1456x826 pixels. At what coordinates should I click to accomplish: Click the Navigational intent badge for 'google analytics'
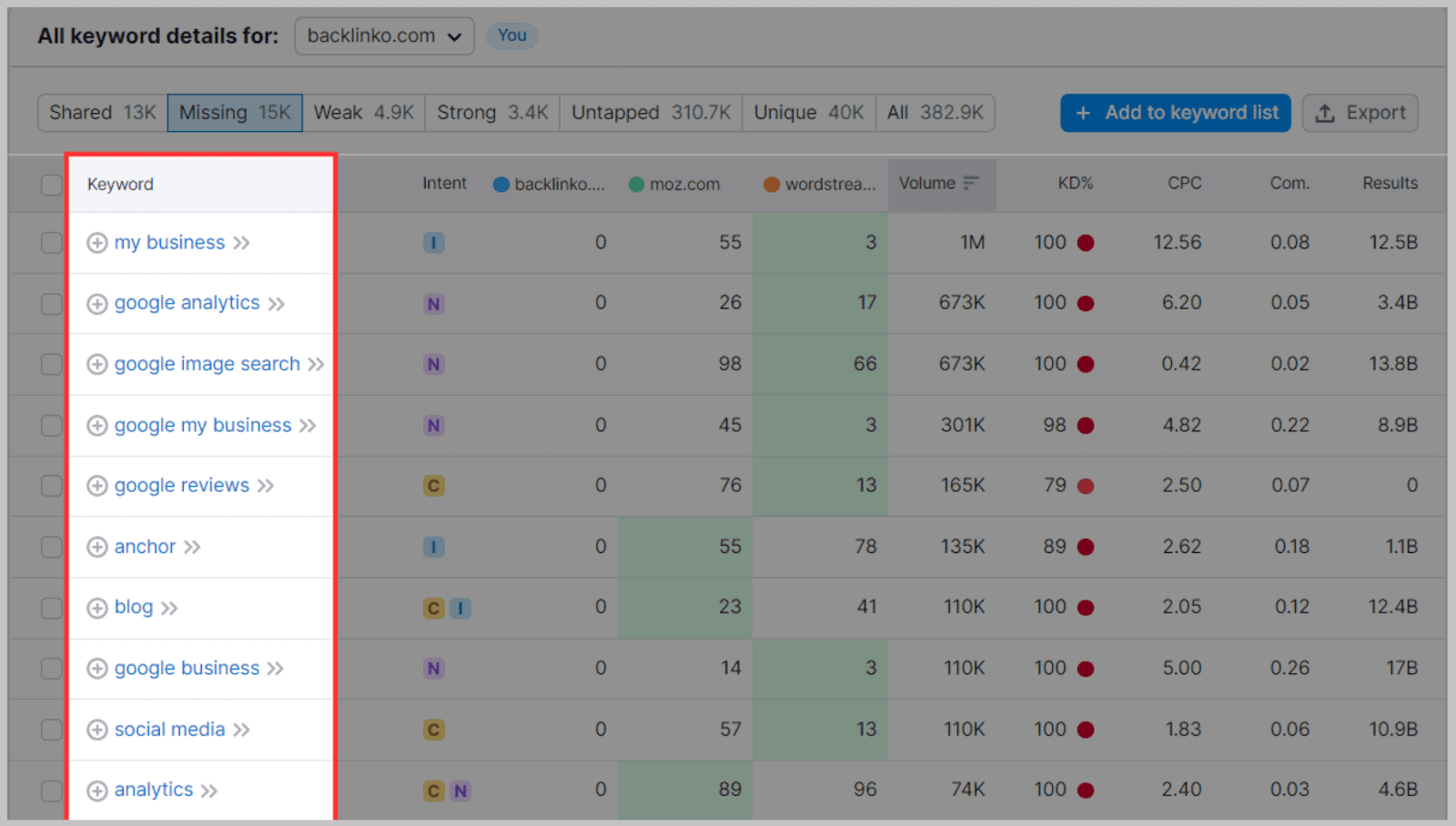point(434,304)
